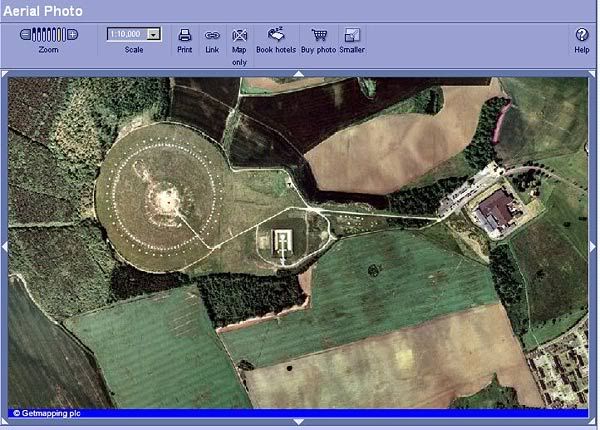Pan the photo east with right arrow
The height and width of the screenshot is (430, 600).
592,246
